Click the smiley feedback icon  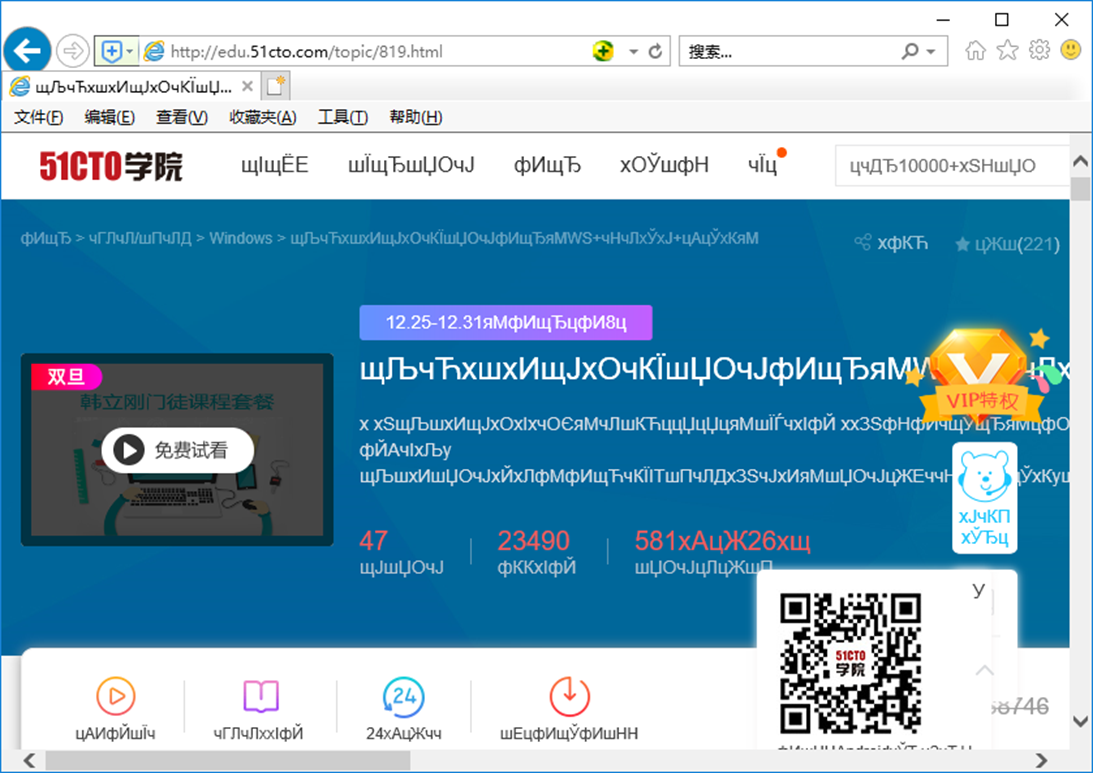1071,50
